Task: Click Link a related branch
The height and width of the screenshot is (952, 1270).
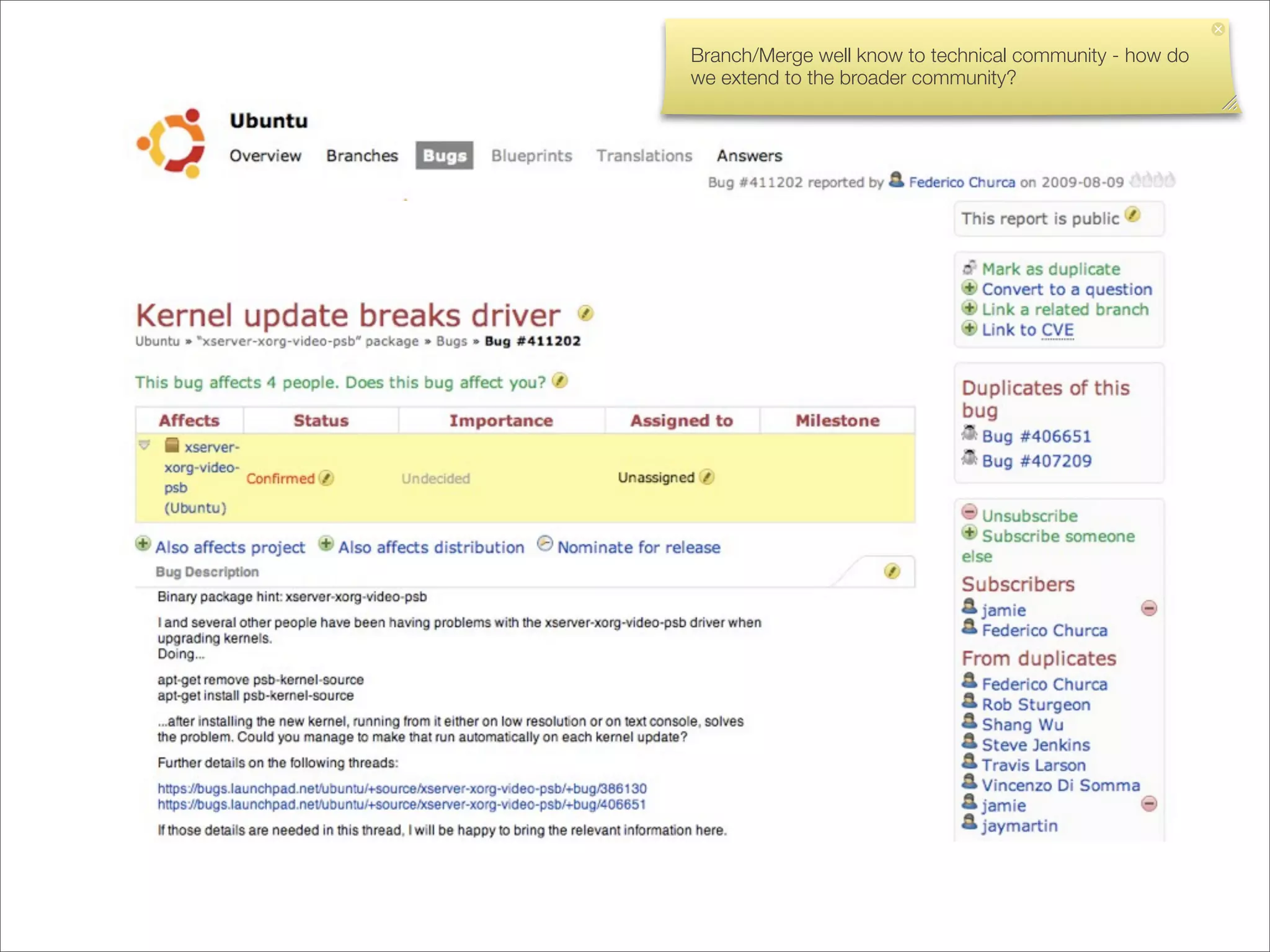Action: coord(1065,309)
